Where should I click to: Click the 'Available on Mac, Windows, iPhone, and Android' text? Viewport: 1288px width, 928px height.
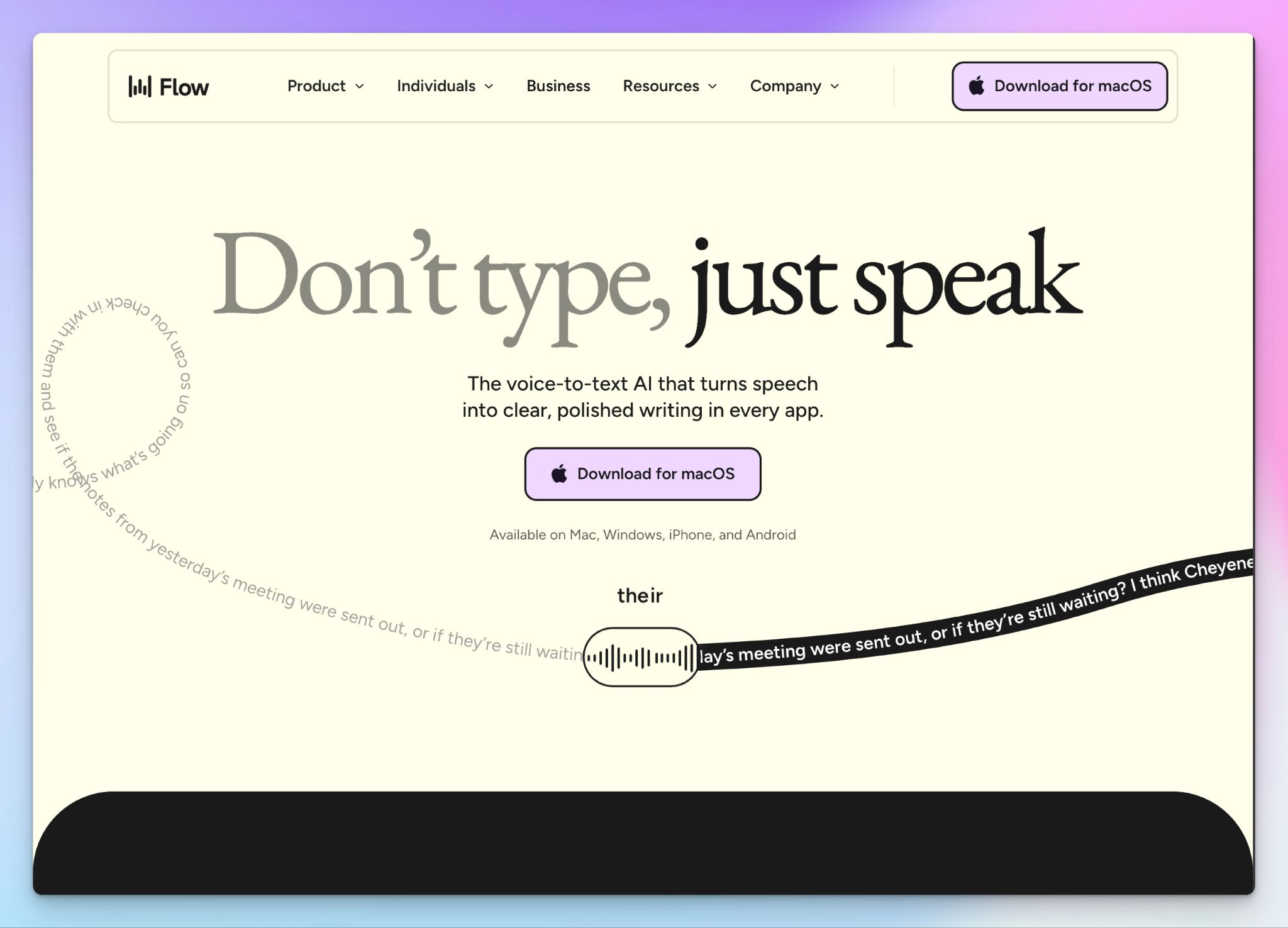coord(643,535)
